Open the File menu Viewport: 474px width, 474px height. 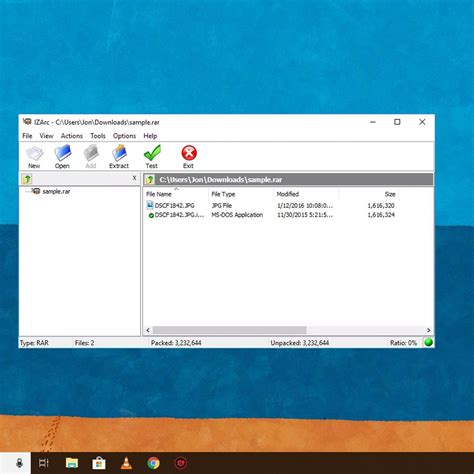point(27,136)
